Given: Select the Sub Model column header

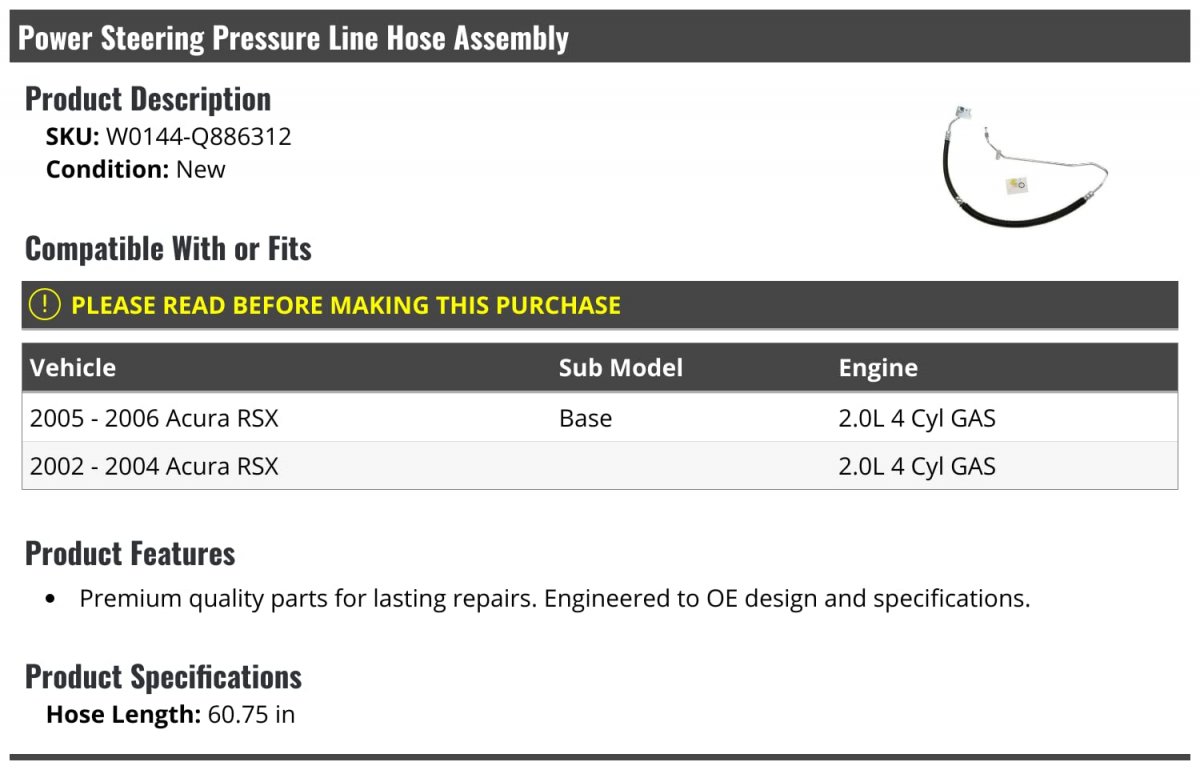Looking at the screenshot, I should pos(620,367).
